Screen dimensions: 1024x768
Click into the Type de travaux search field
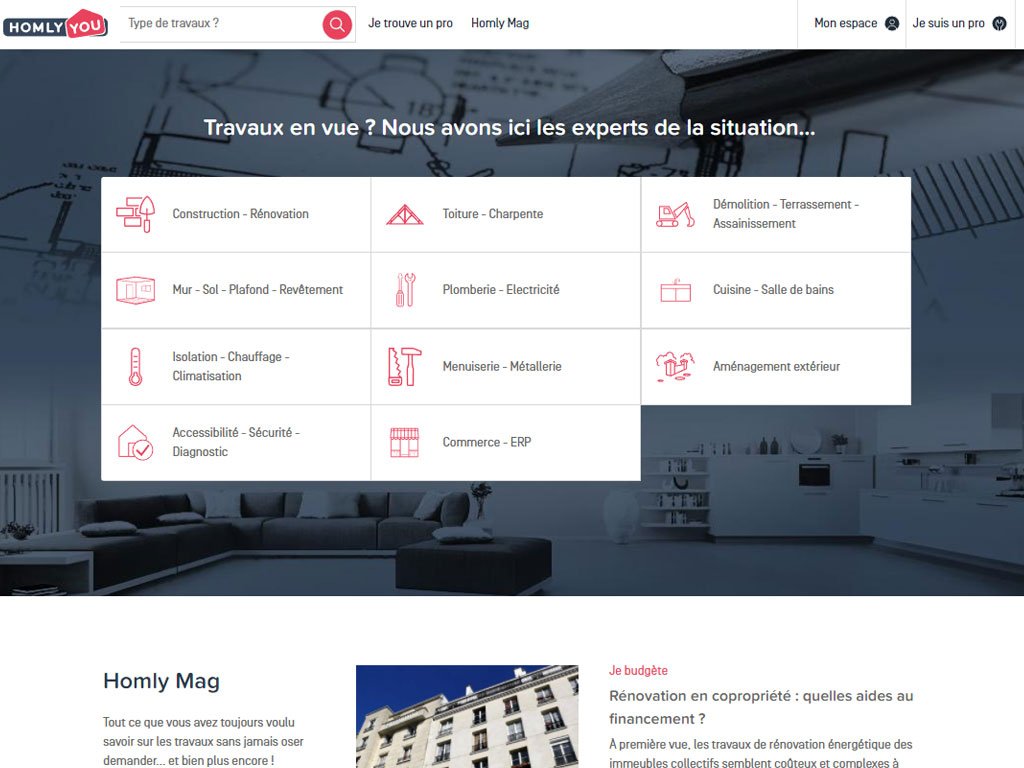[221, 24]
